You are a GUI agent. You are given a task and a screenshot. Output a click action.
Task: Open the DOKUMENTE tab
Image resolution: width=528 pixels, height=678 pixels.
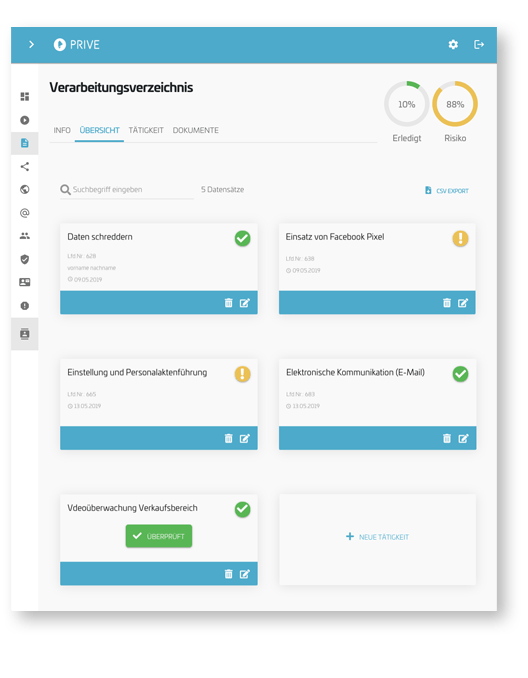[x=195, y=130]
